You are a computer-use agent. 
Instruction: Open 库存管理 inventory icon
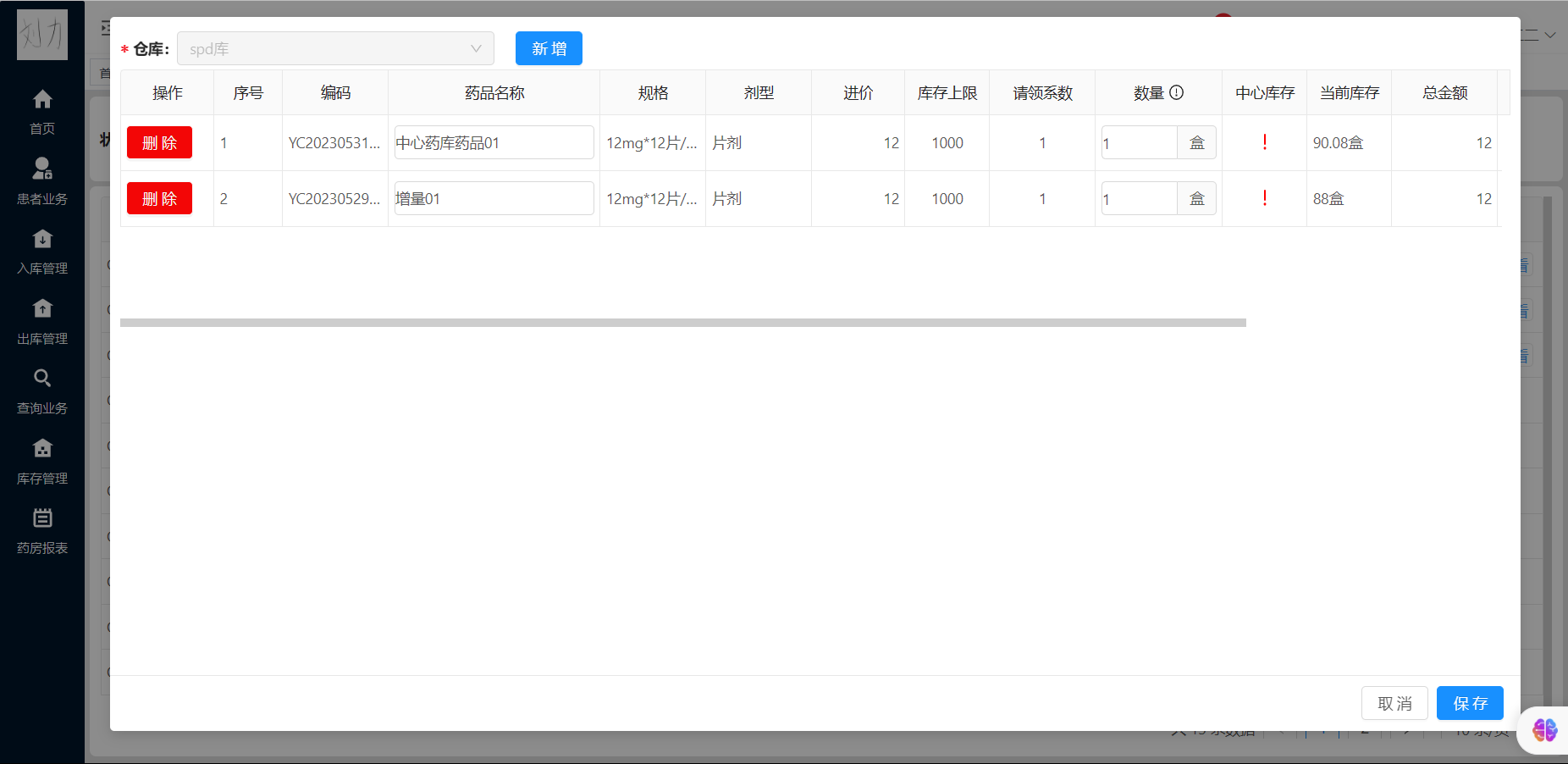pos(42,448)
